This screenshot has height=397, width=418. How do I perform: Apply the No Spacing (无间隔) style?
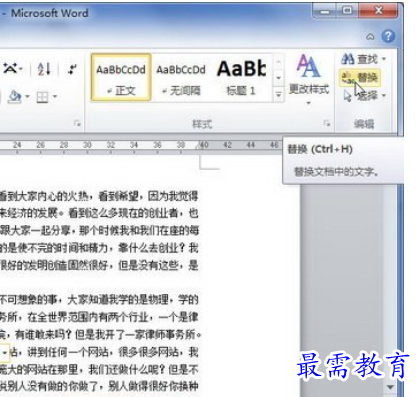(x=181, y=77)
